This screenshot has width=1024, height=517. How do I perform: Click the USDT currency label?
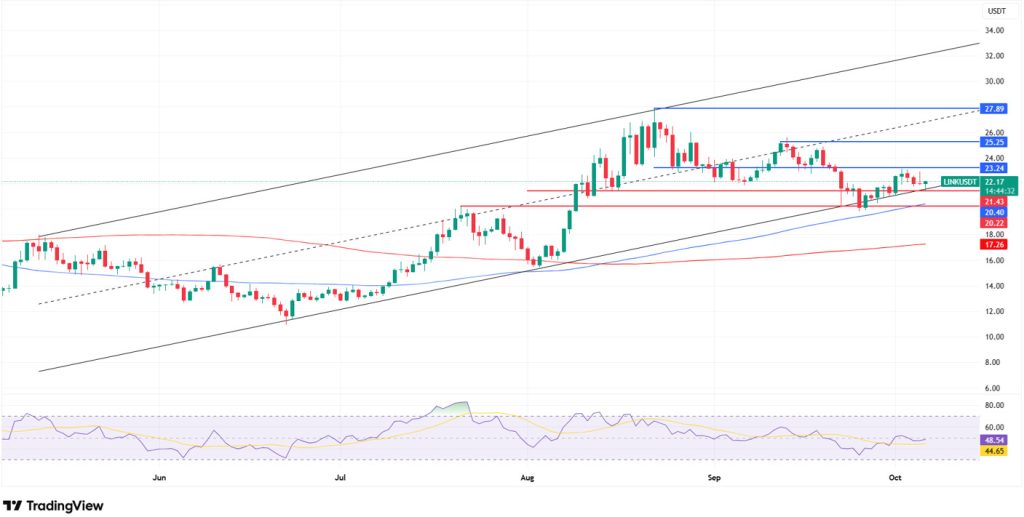[996, 11]
